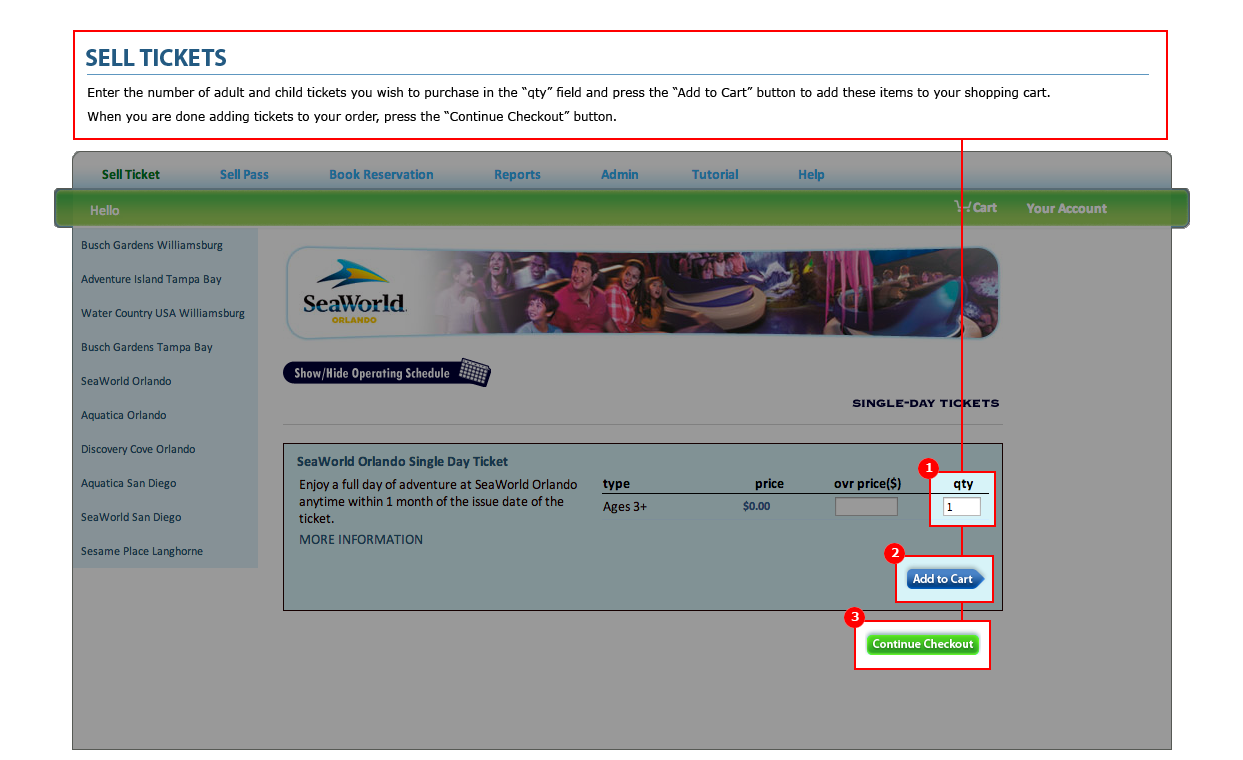Open the Sell Pass tab
The width and height of the screenshot is (1243, 760).
[244, 174]
